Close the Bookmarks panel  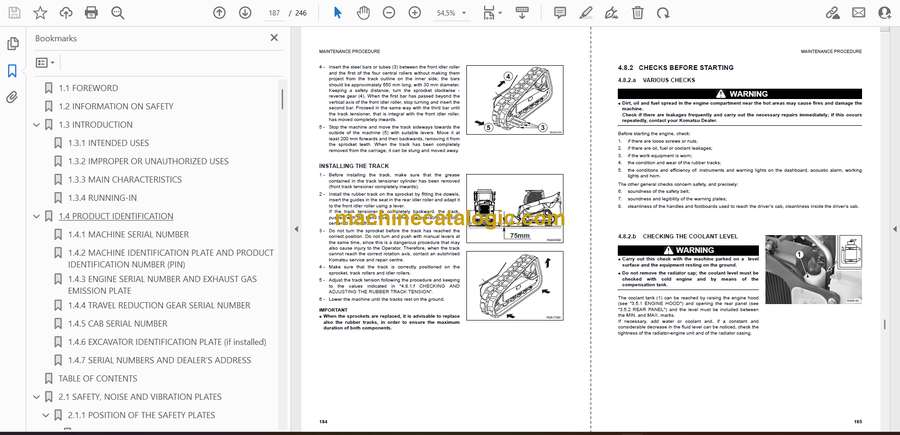pyautogui.click(x=274, y=38)
